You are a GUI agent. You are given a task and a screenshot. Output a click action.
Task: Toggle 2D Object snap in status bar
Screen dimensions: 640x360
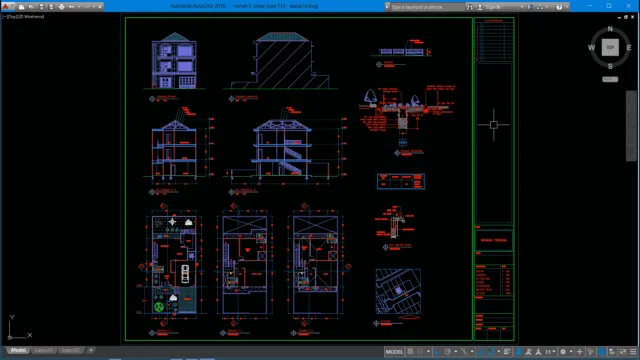(x=491, y=352)
